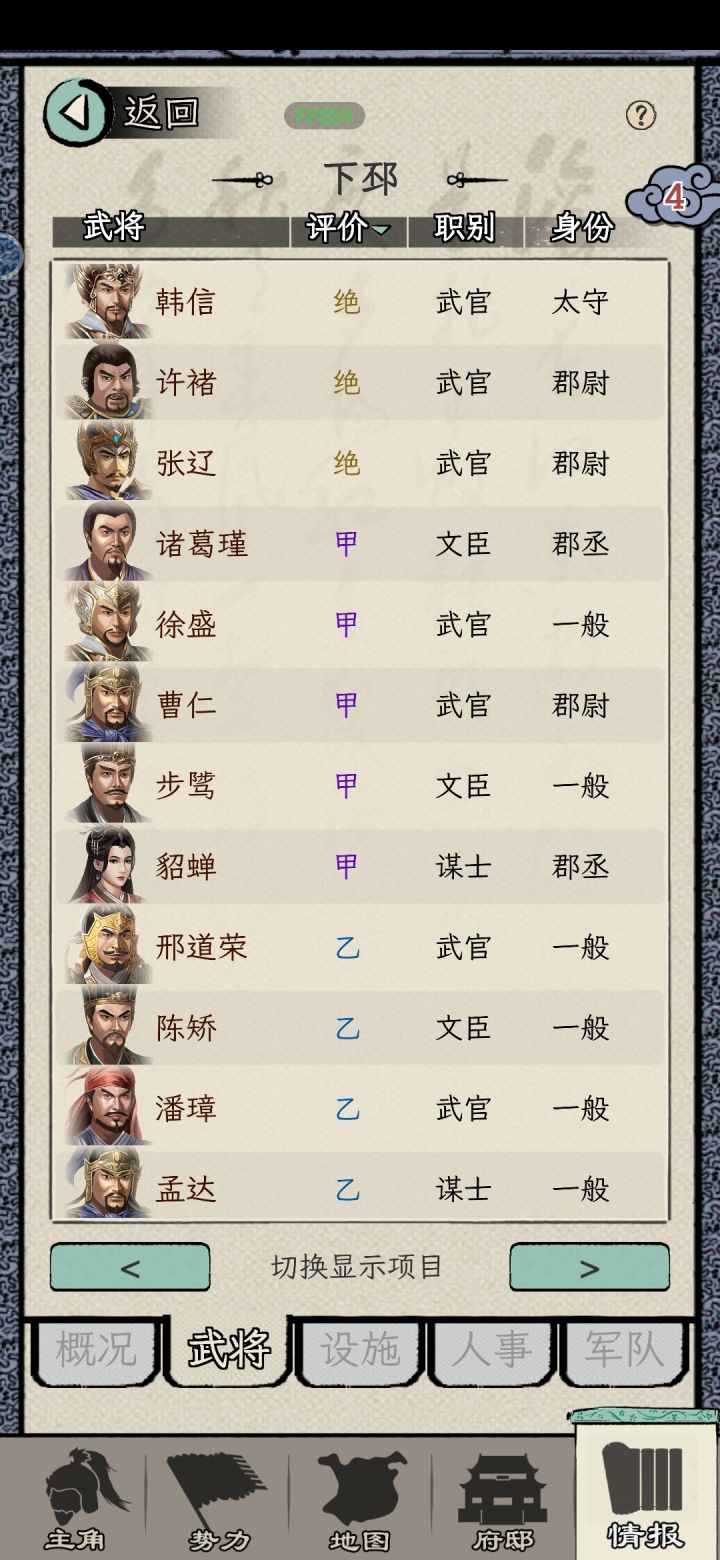Viewport: 720px width, 1560px height.
Task: Show next display items with > button
Action: tap(590, 1267)
